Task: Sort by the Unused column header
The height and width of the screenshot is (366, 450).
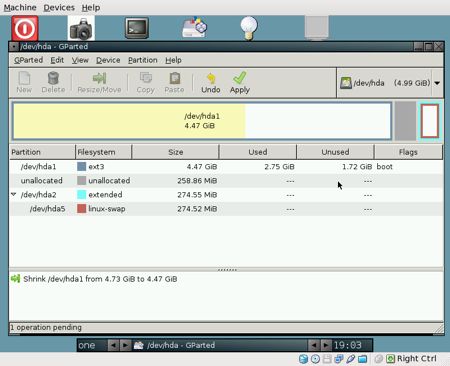Action: point(335,152)
